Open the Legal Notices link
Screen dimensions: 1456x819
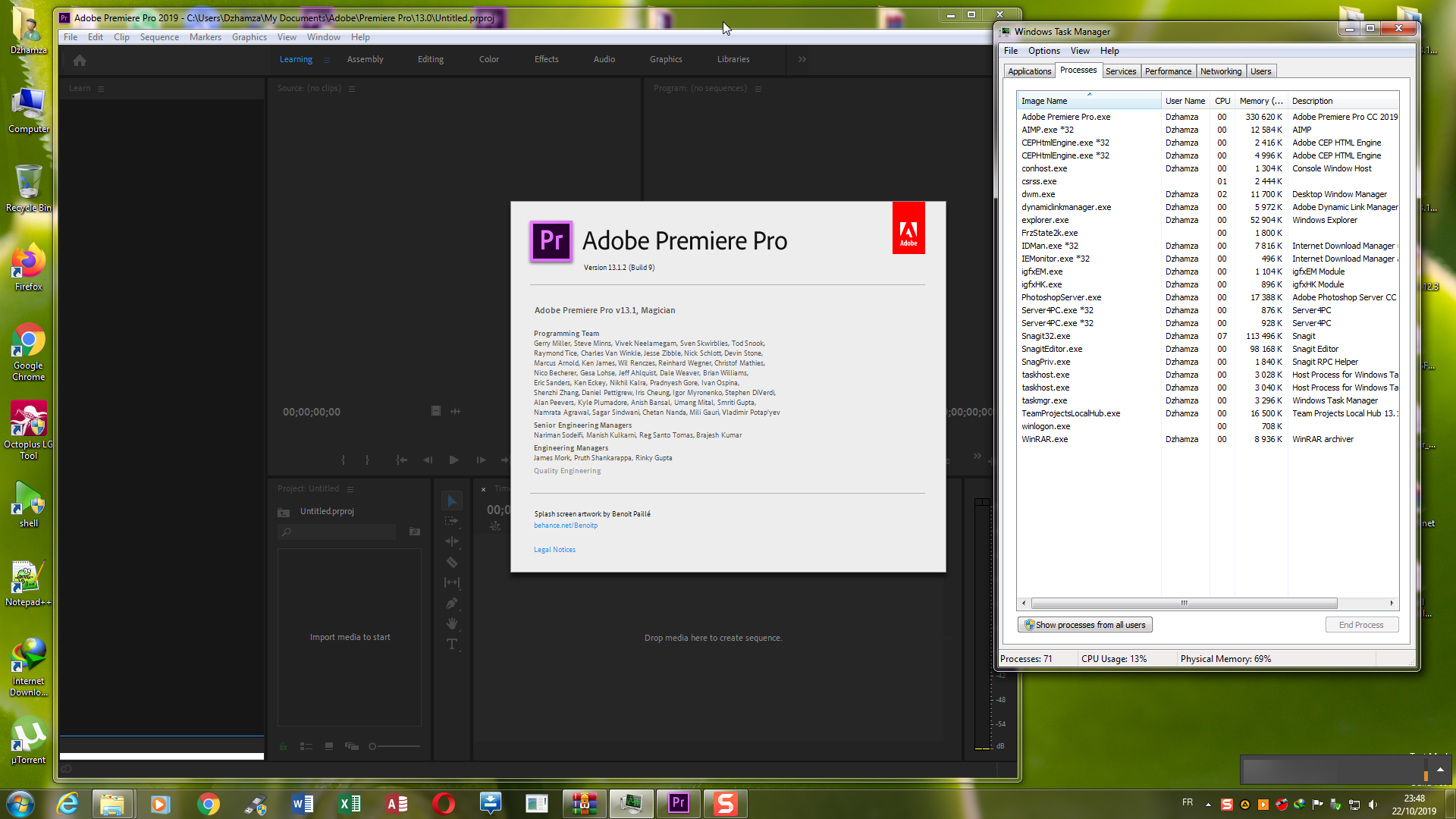tap(554, 550)
